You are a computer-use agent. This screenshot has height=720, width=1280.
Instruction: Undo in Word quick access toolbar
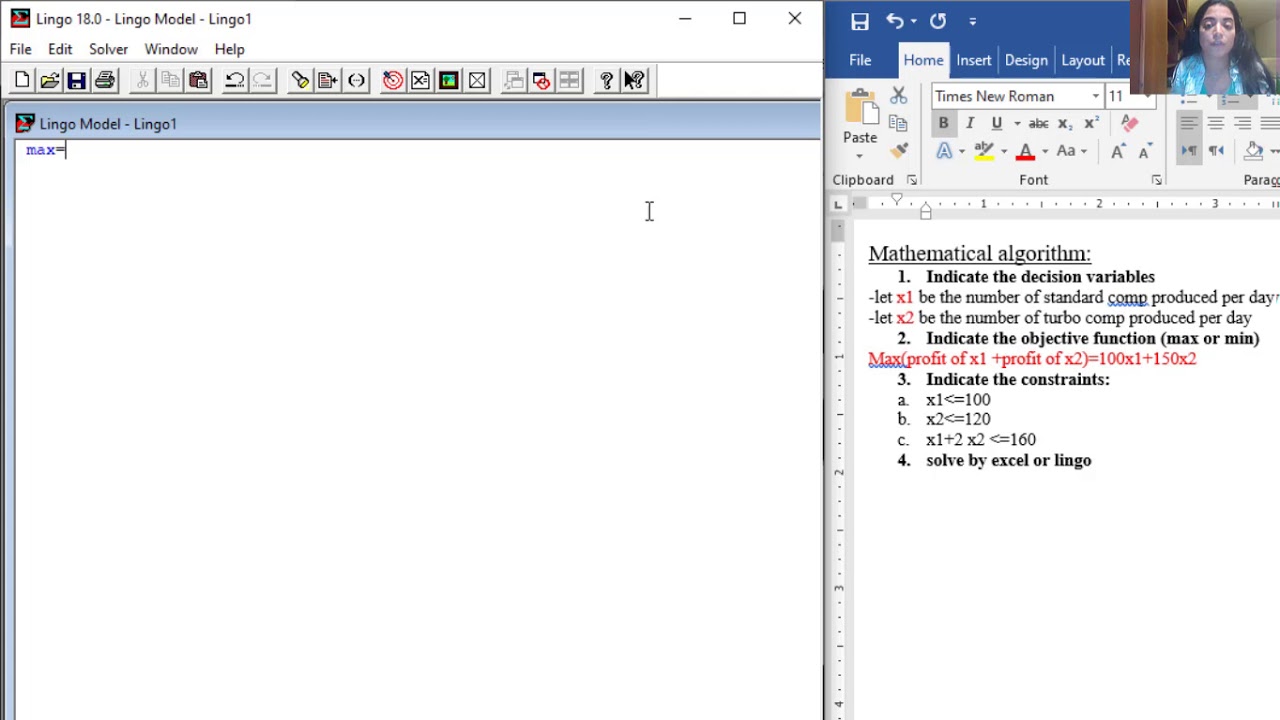pyautogui.click(x=894, y=21)
